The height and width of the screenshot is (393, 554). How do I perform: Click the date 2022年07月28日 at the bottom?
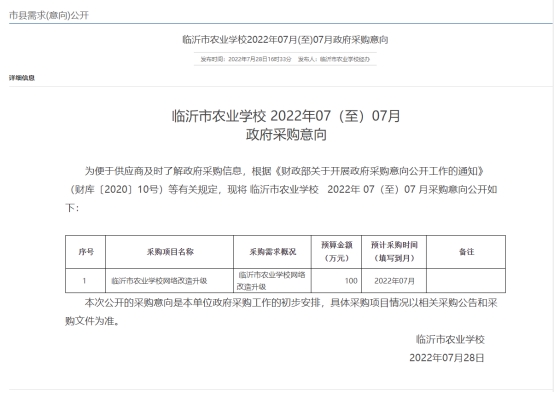click(447, 358)
